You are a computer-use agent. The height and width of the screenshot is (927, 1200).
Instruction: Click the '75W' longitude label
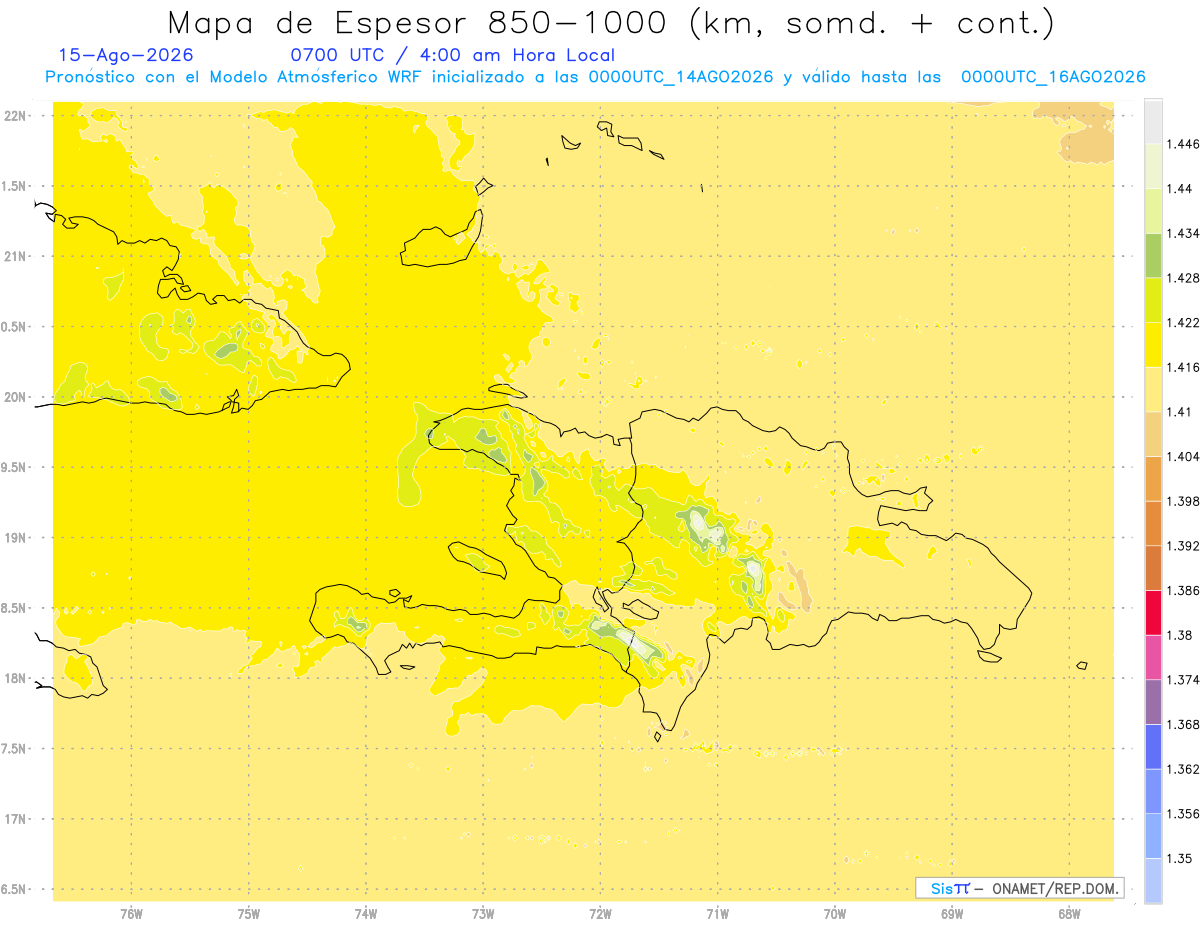click(249, 913)
